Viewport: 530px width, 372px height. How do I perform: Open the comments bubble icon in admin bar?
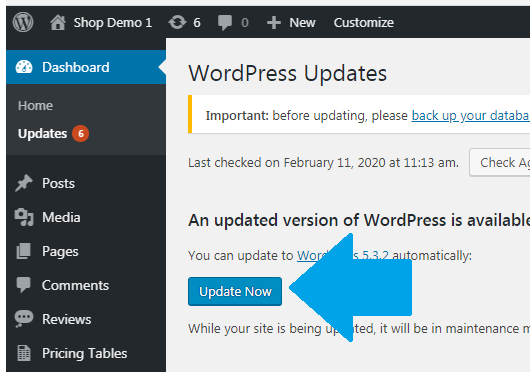[x=225, y=23]
